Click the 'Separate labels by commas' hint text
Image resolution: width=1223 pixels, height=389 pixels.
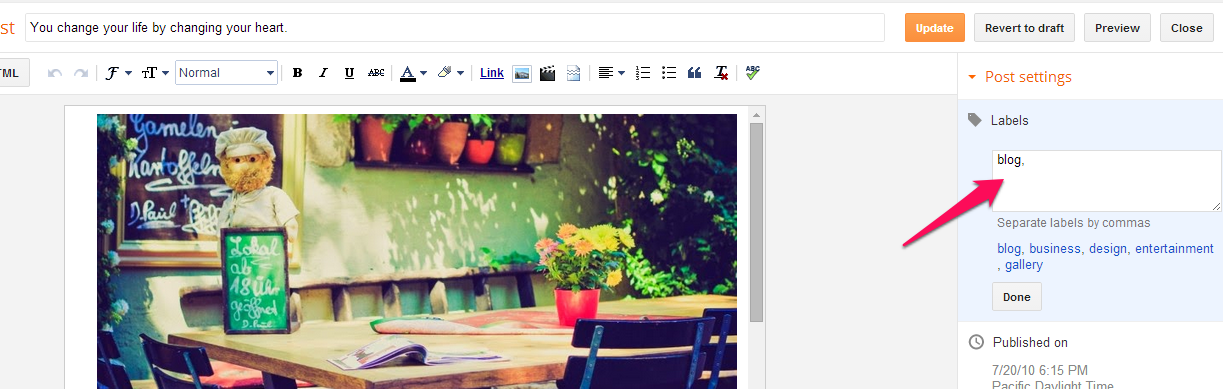tap(1074, 223)
